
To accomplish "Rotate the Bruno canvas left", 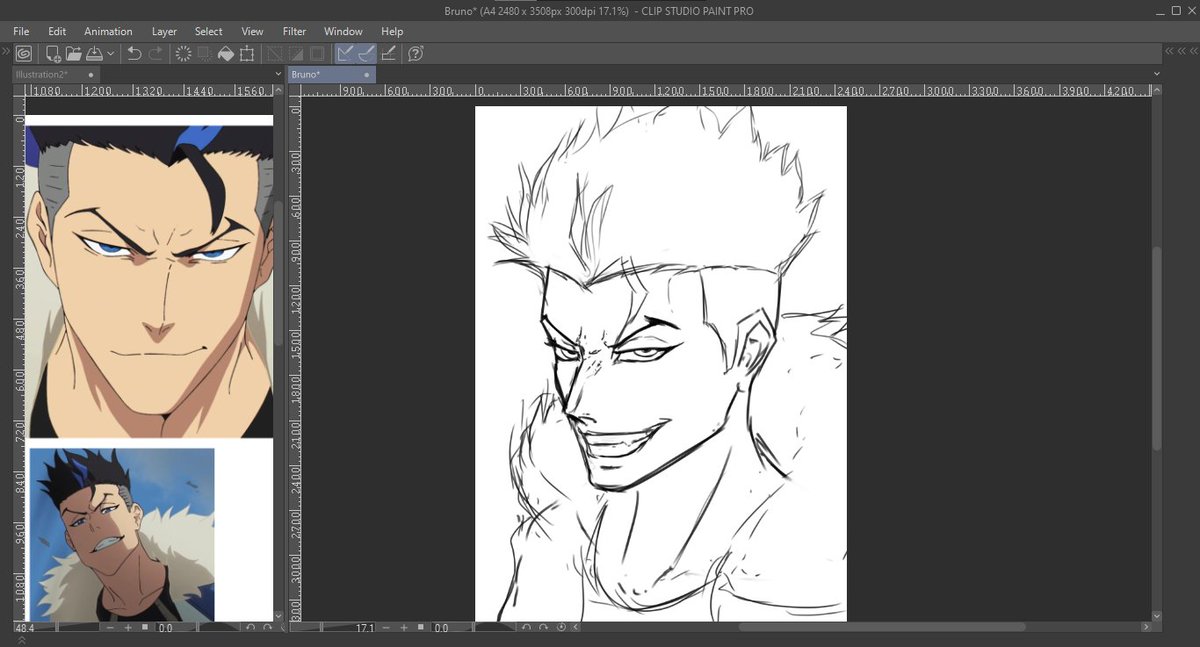I will coord(526,628).
